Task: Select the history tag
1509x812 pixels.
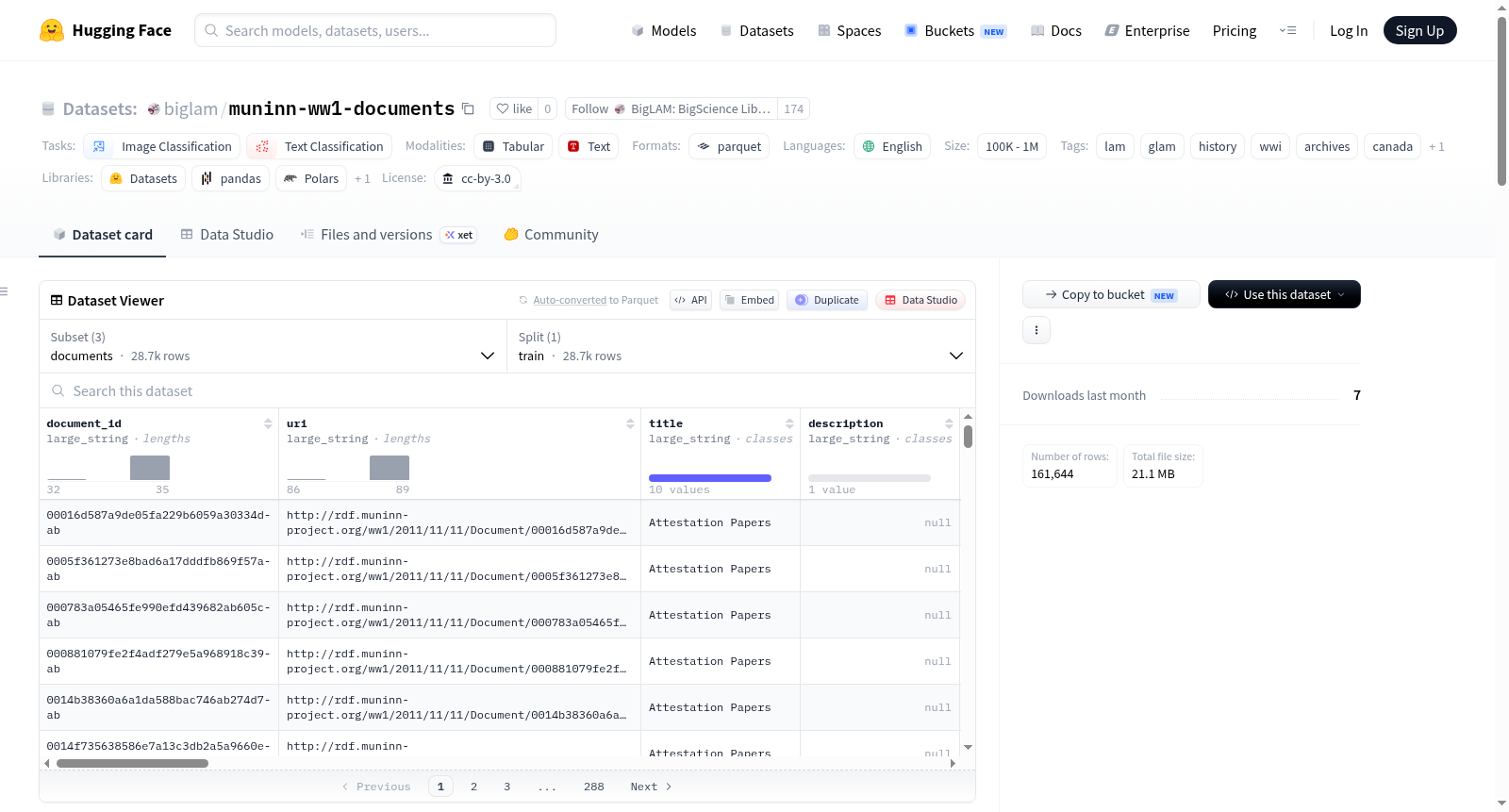Action: [x=1217, y=146]
